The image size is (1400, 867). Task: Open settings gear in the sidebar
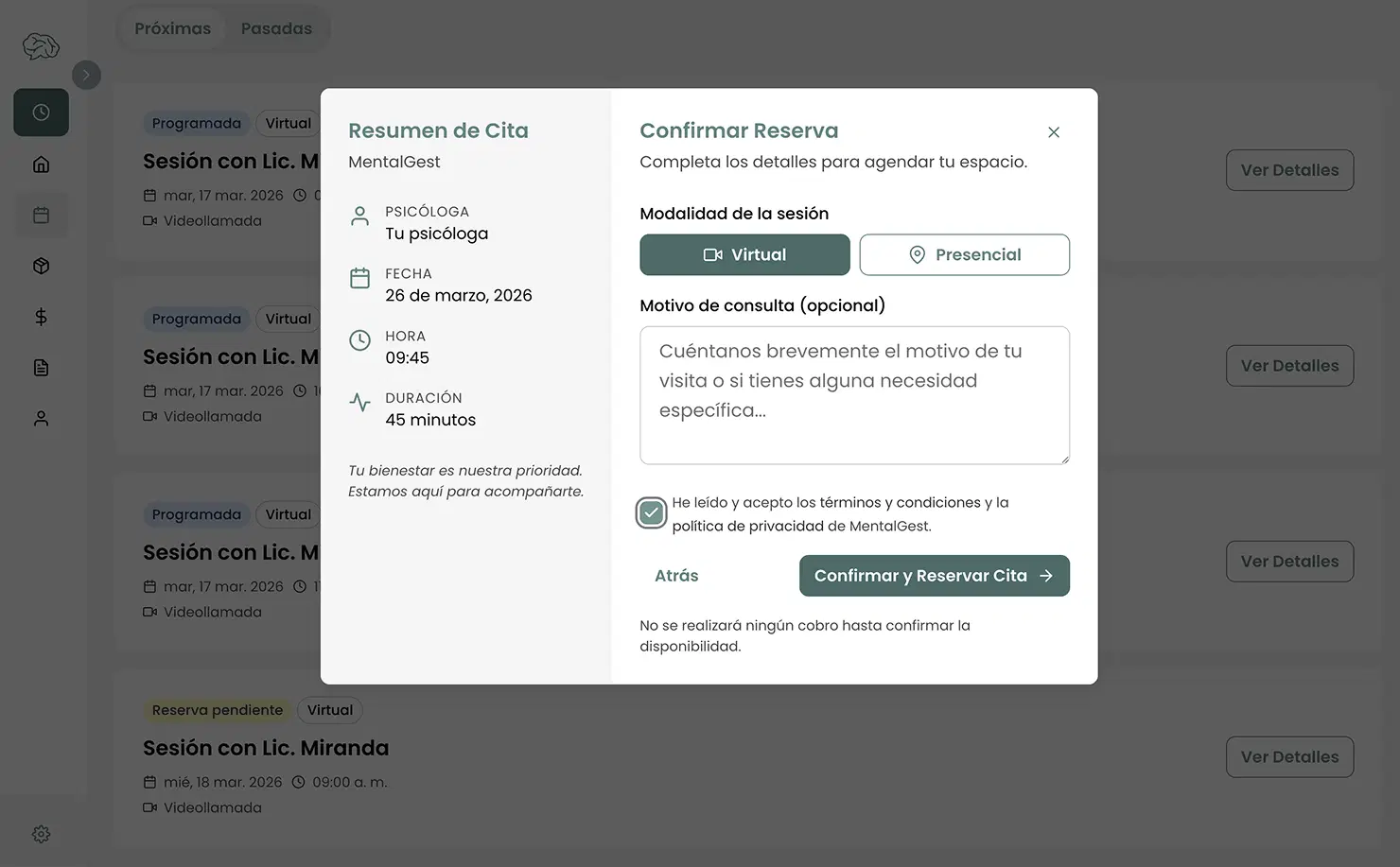pos(41,834)
